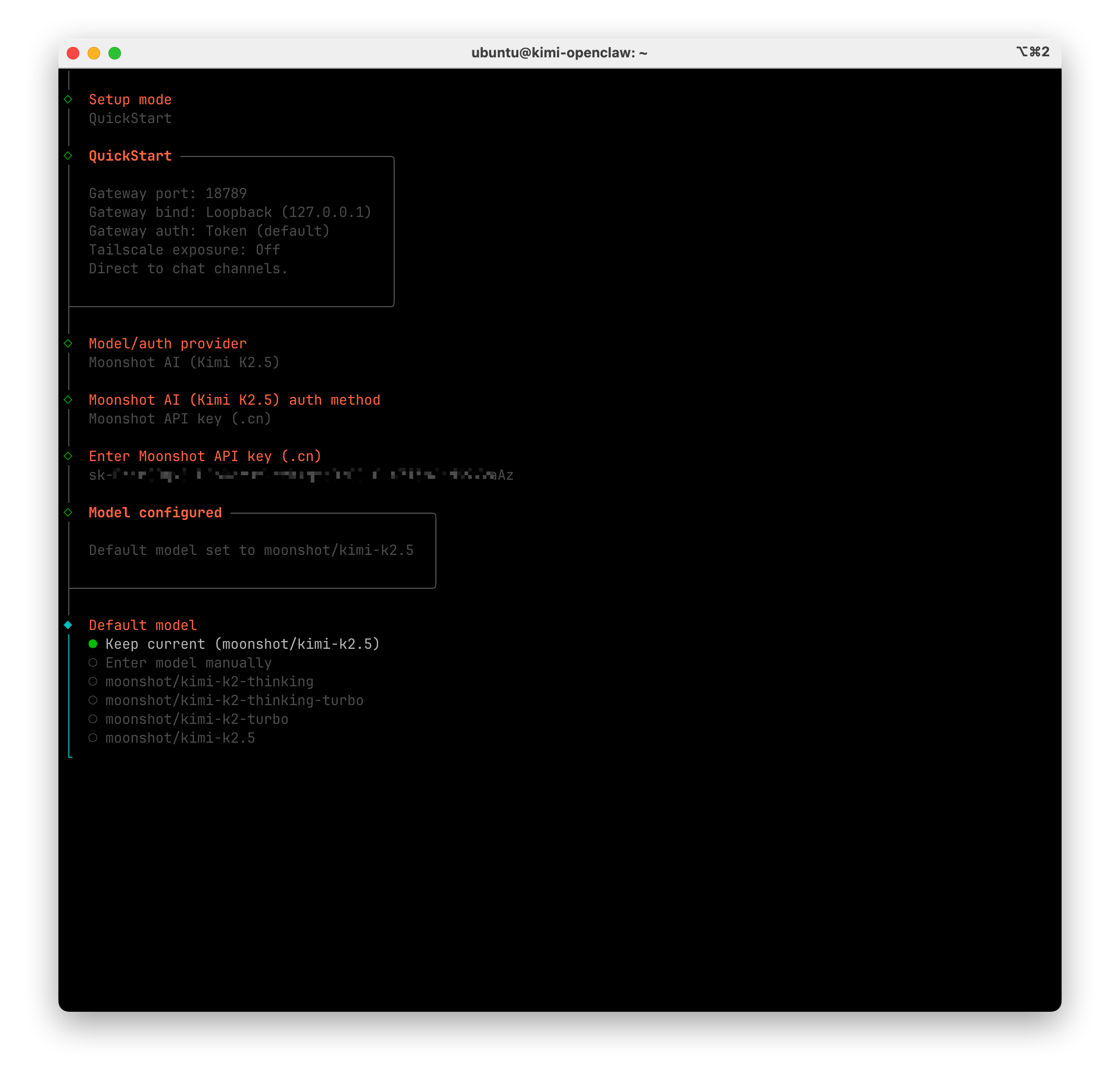The width and height of the screenshot is (1120, 1090).
Task: Click the Gateway port 18789 line
Action: 168,193
